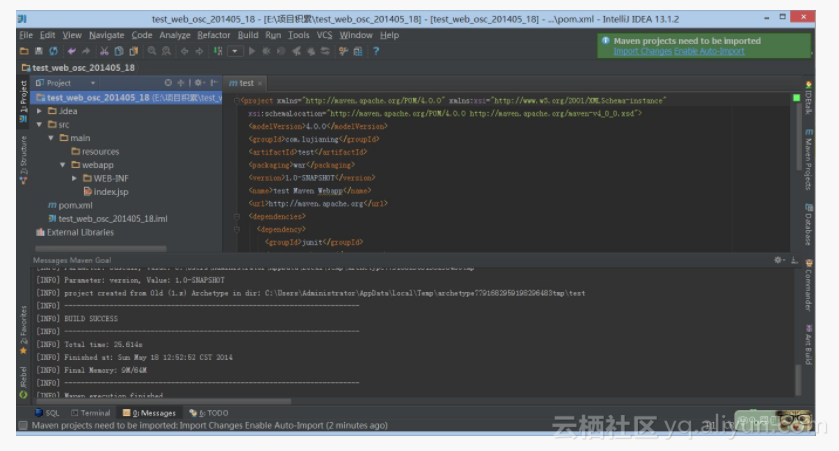
Task: Switch to the Terminal tab
Action: point(90,413)
